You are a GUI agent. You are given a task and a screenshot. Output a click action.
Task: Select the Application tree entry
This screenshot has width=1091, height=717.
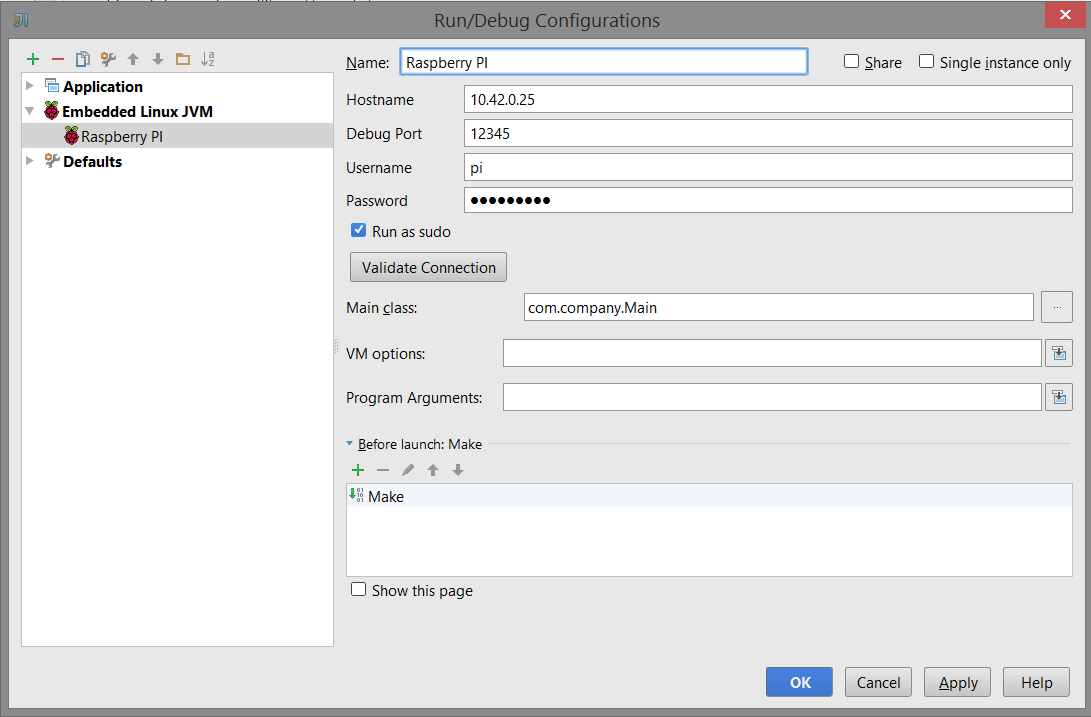pyautogui.click(x=103, y=86)
